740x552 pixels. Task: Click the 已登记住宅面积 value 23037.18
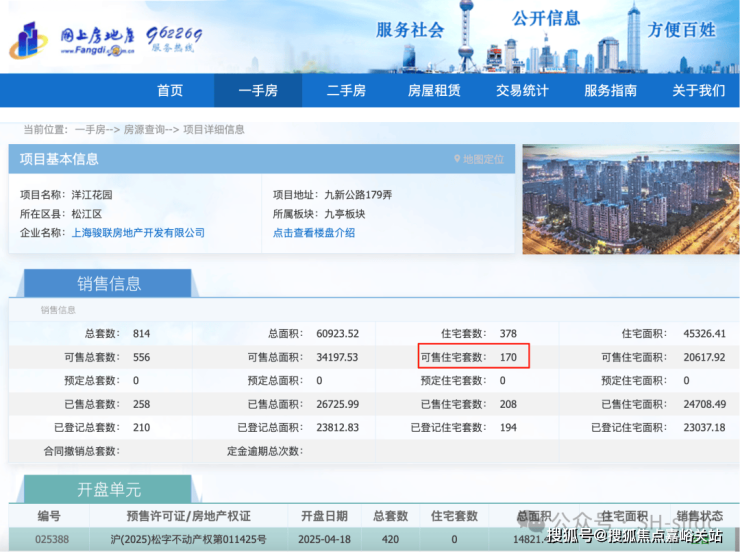[704, 427]
